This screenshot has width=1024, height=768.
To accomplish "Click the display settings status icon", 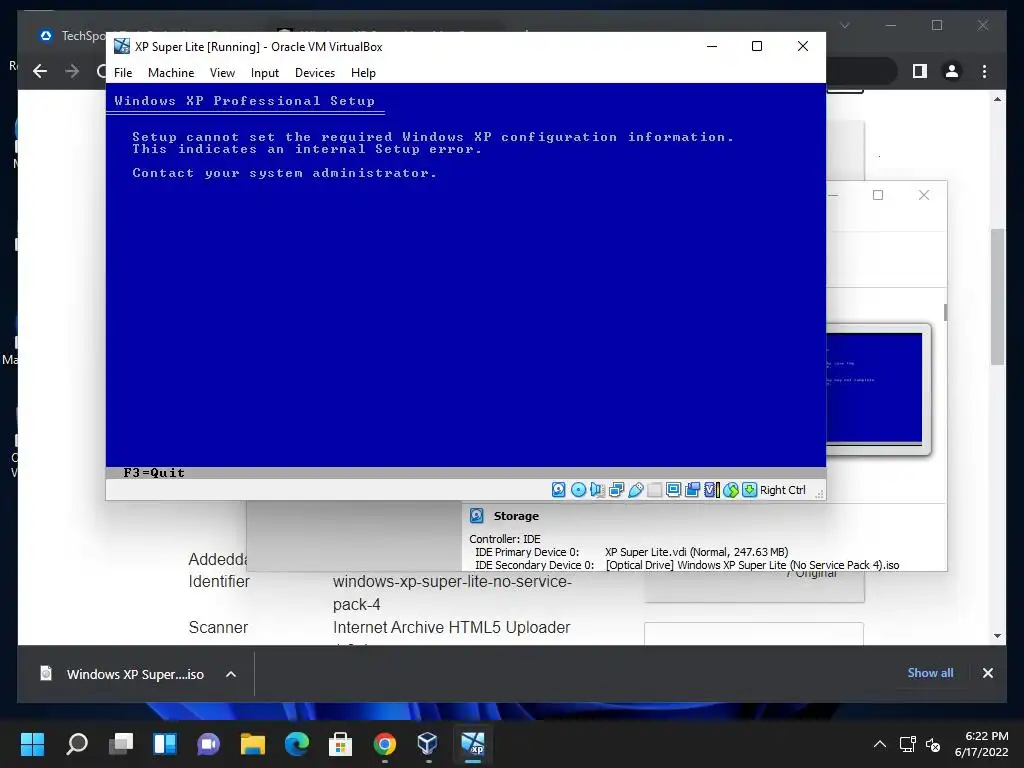I will click(673, 490).
